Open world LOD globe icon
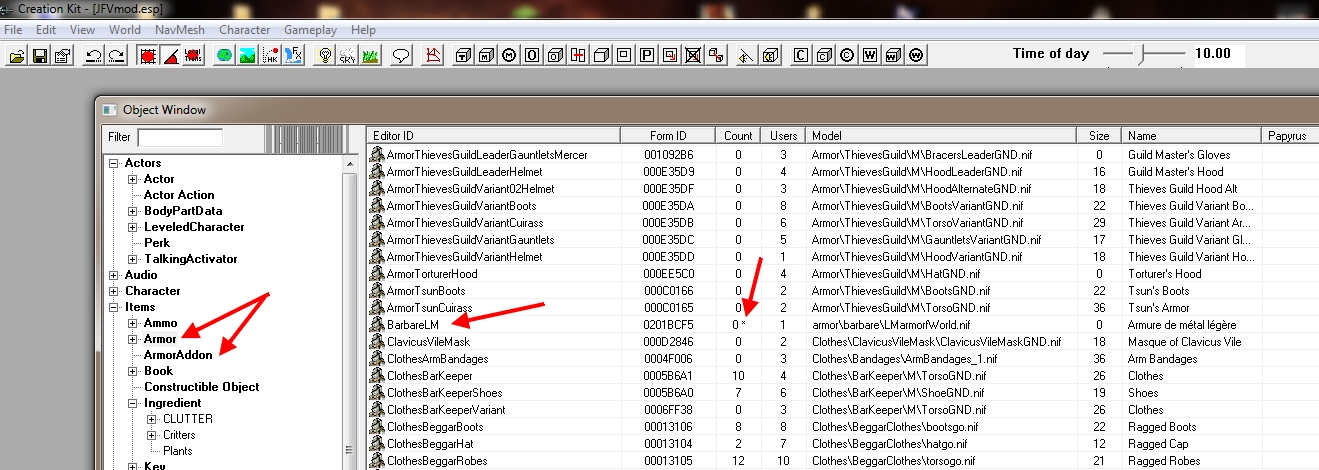Viewport: 1319px width, 470px height. click(x=224, y=56)
